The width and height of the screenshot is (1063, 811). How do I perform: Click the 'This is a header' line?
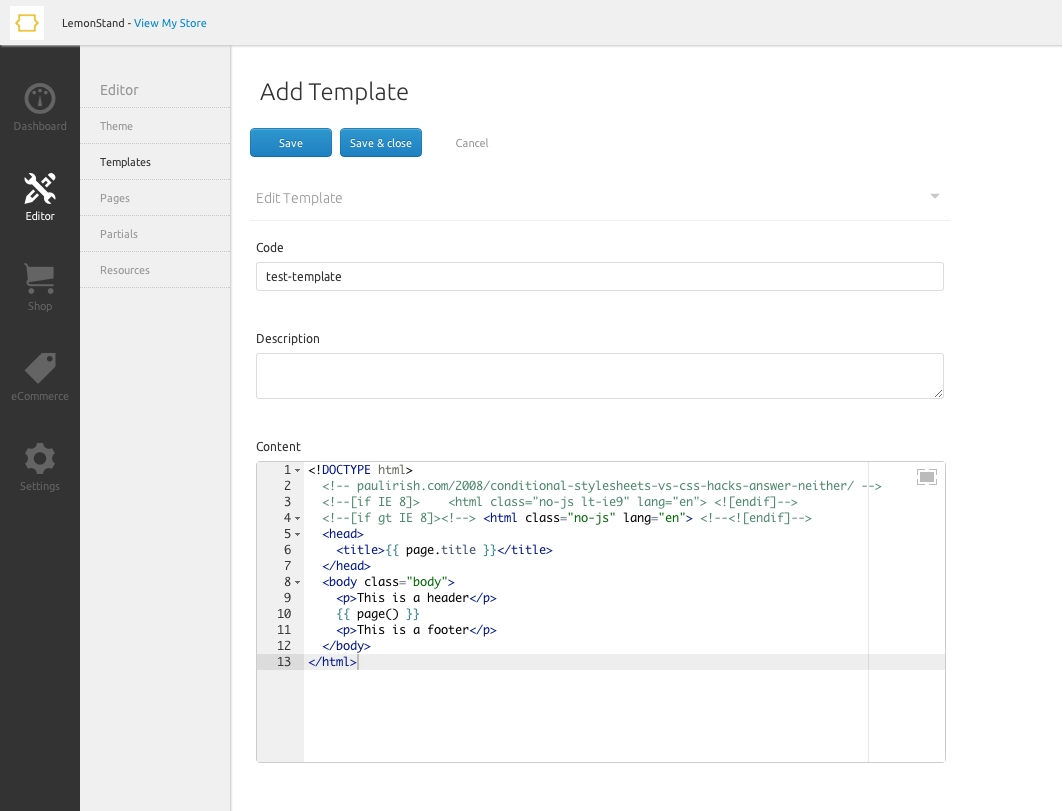click(x=416, y=598)
